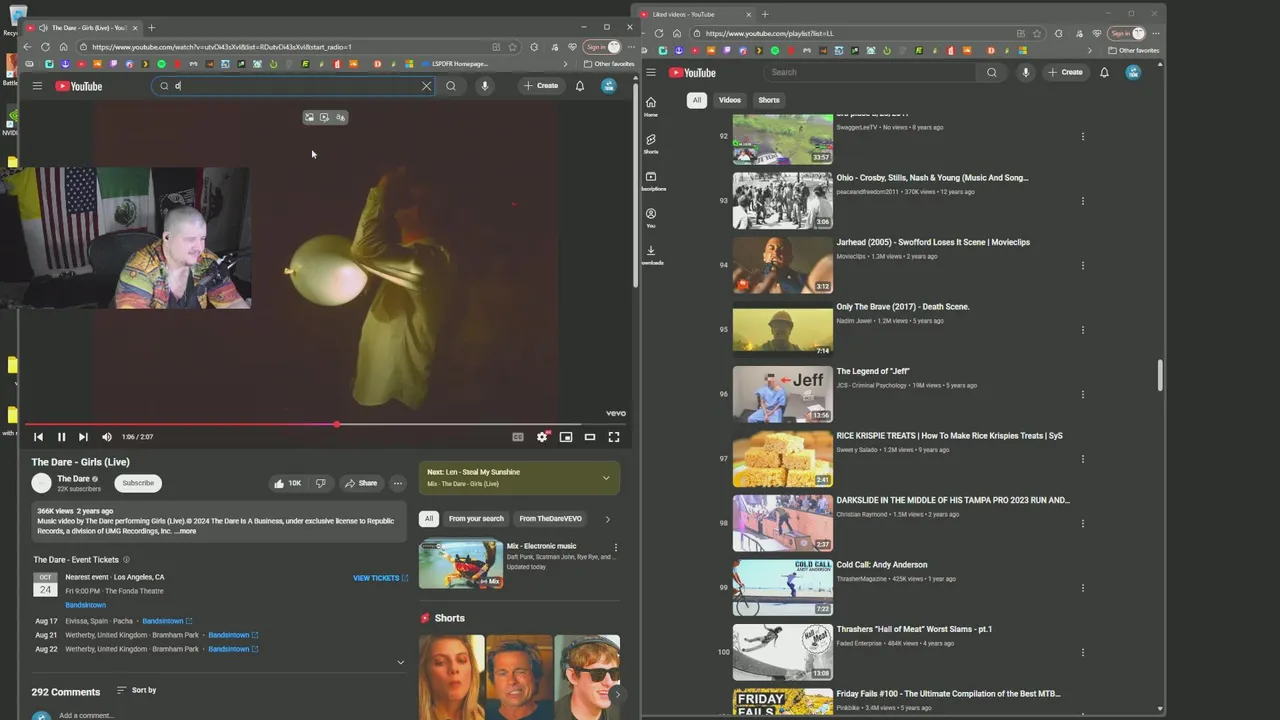Open options for Mix - Electronic music
Screen dimensions: 1280x720
tap(615, 548)
